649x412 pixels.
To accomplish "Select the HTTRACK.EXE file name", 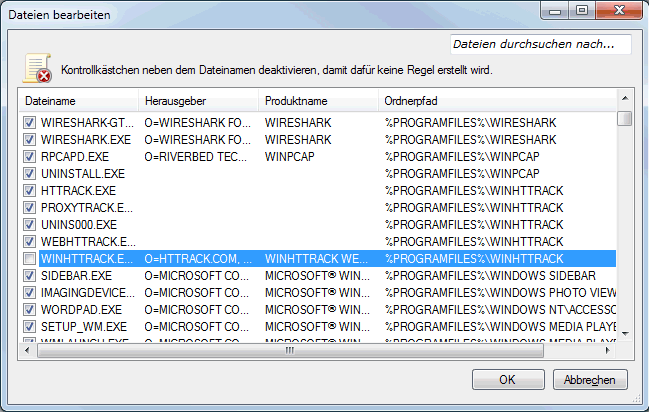I will [78, 190].
